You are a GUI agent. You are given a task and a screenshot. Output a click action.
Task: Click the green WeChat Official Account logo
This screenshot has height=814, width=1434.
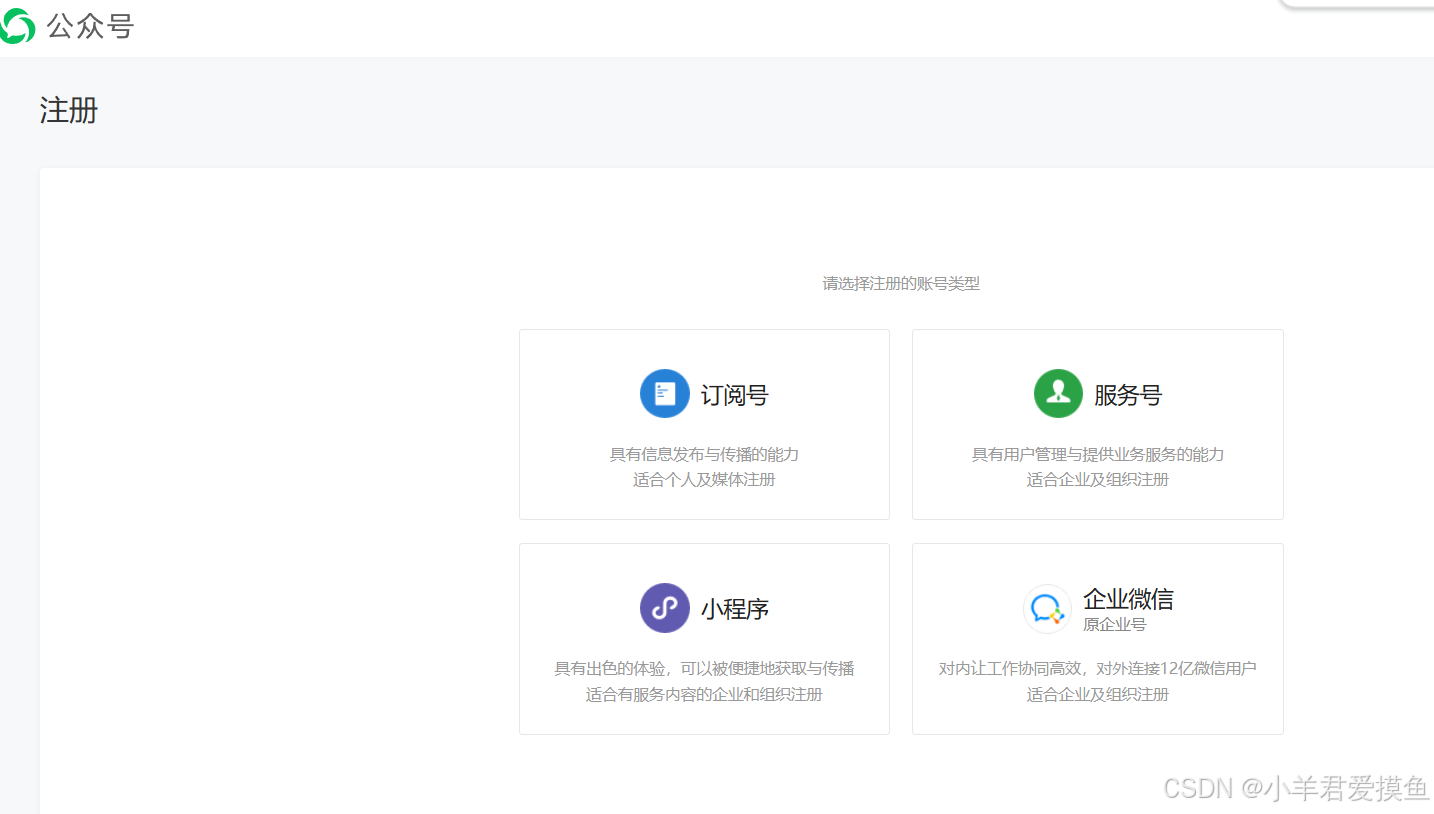click(x=16, y=26)
